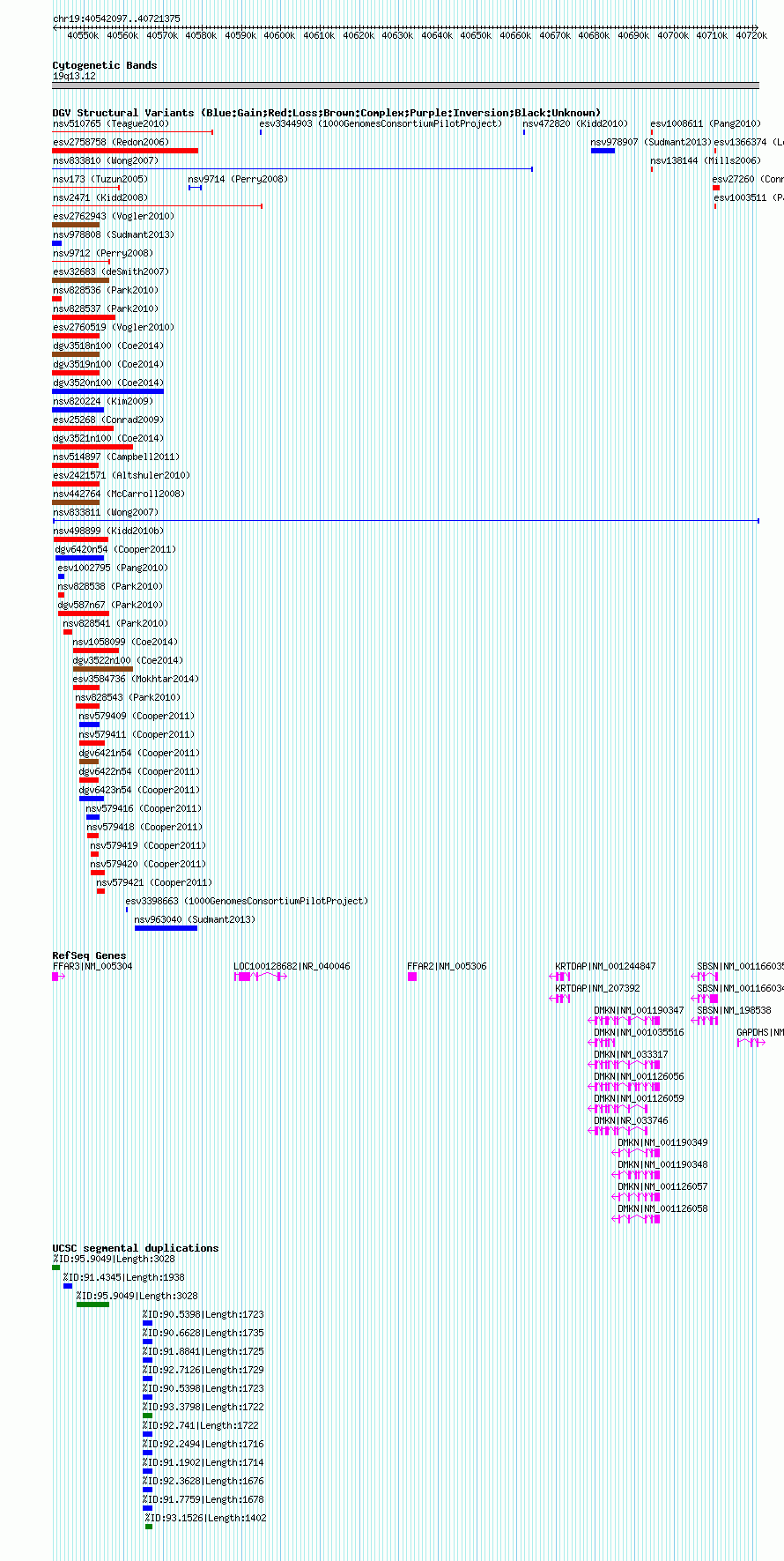Select the nsv442764 (McCarroll2008) label
This screenshot has height=1561, width=784.
coord(119,494)
